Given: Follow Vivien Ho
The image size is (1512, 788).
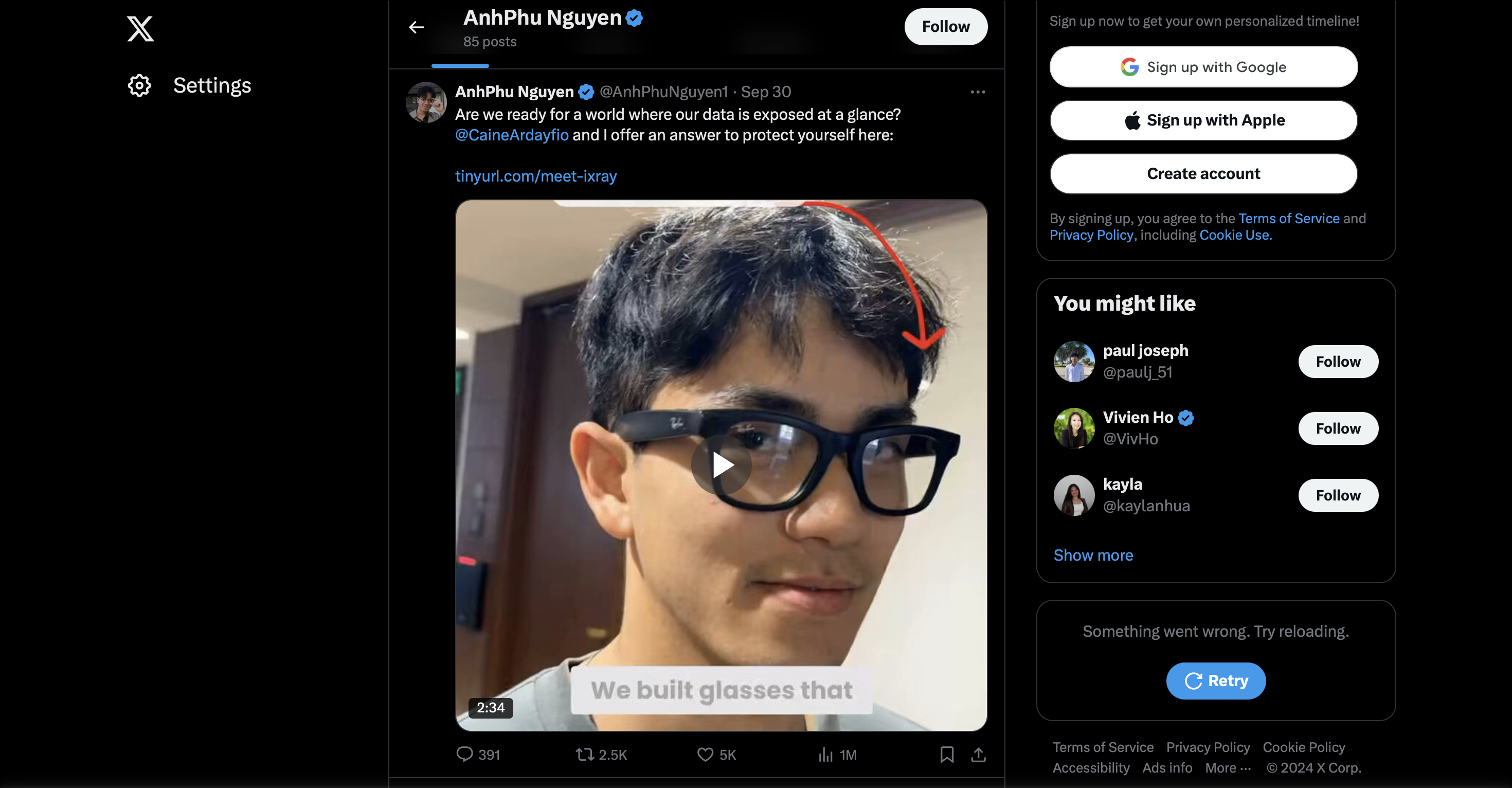Looking at the screenshot, I should [x=1338, y=428].
